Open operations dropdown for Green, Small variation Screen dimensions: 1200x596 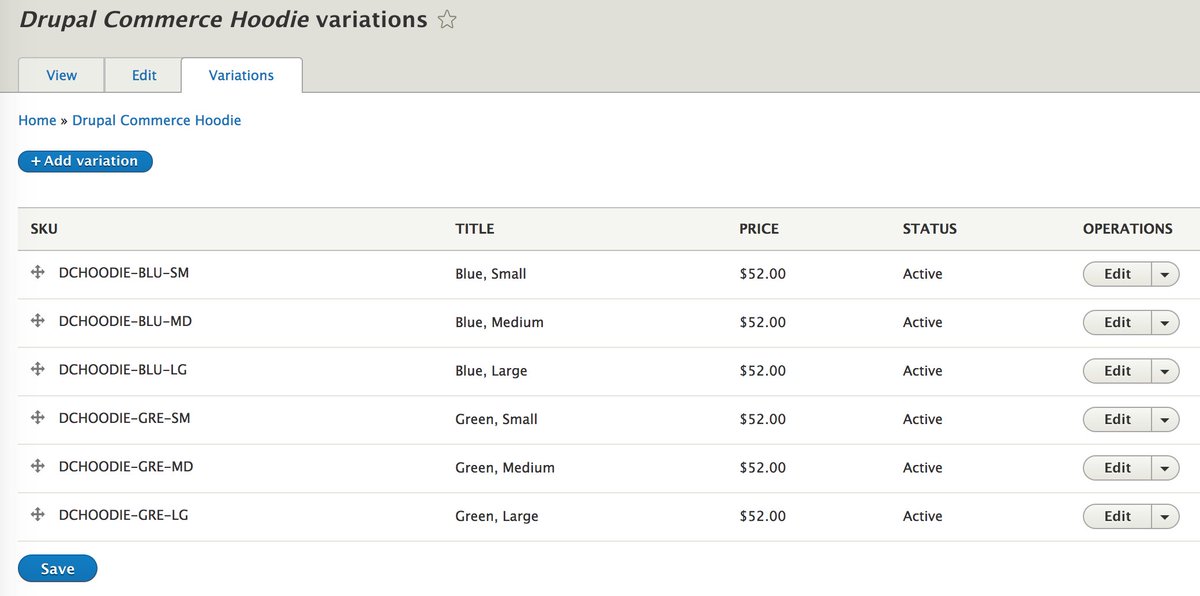pos(1165,419)
